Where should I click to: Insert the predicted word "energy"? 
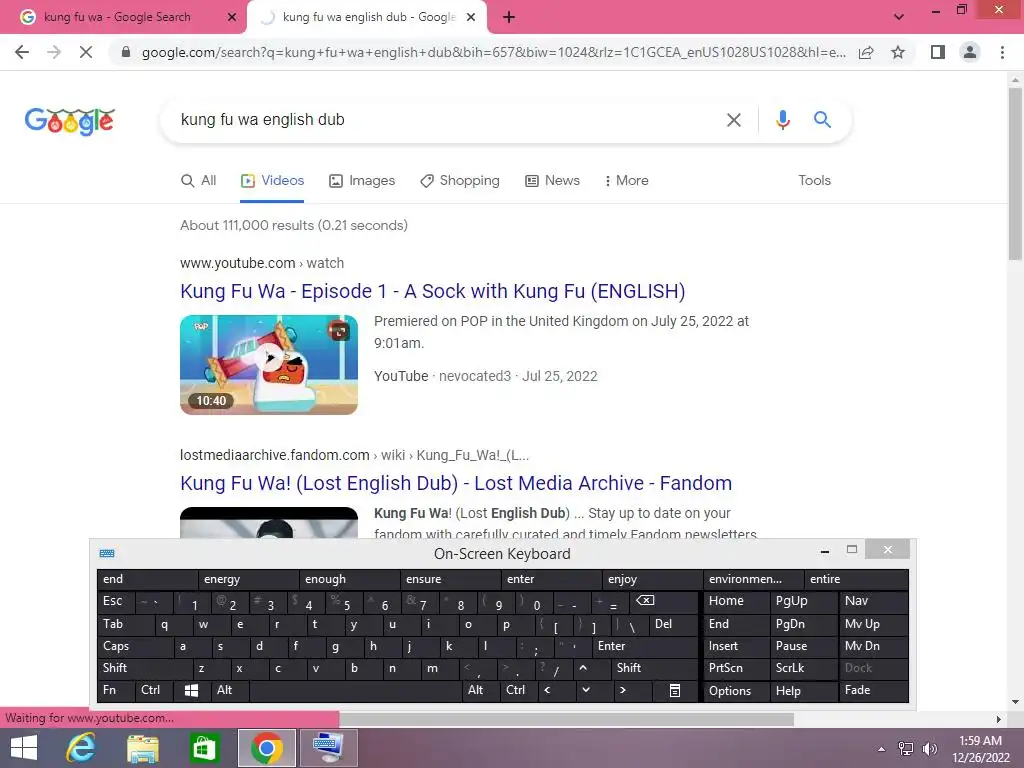point(248,579)
